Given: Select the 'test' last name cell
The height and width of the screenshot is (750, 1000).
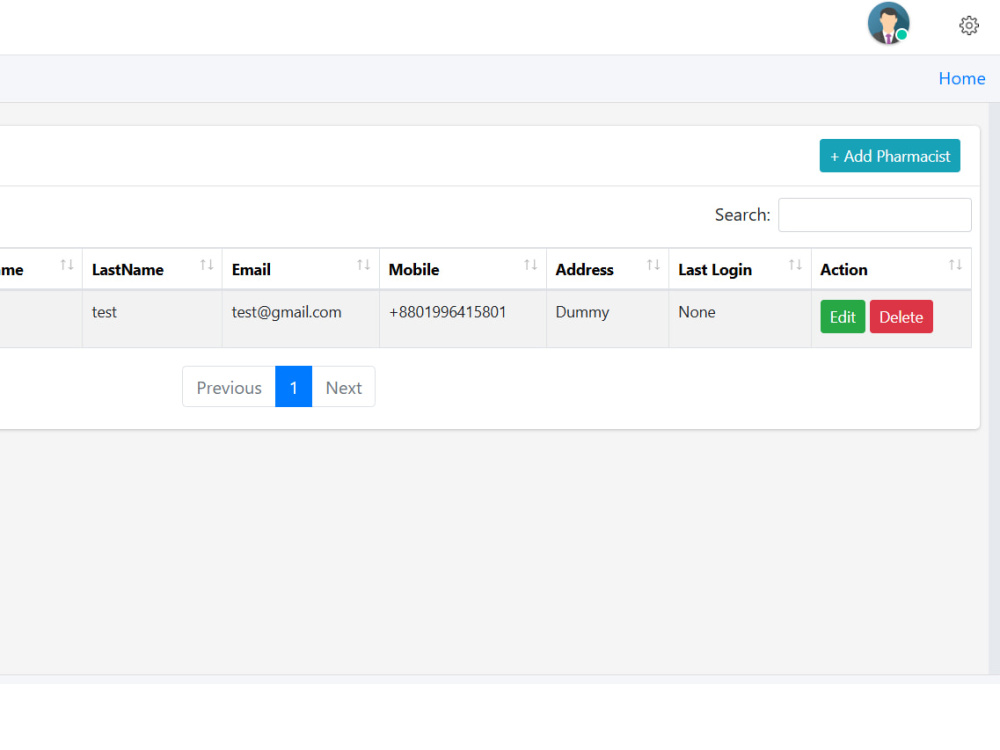Looking at the screenshot, I should [x=152, y=319].
